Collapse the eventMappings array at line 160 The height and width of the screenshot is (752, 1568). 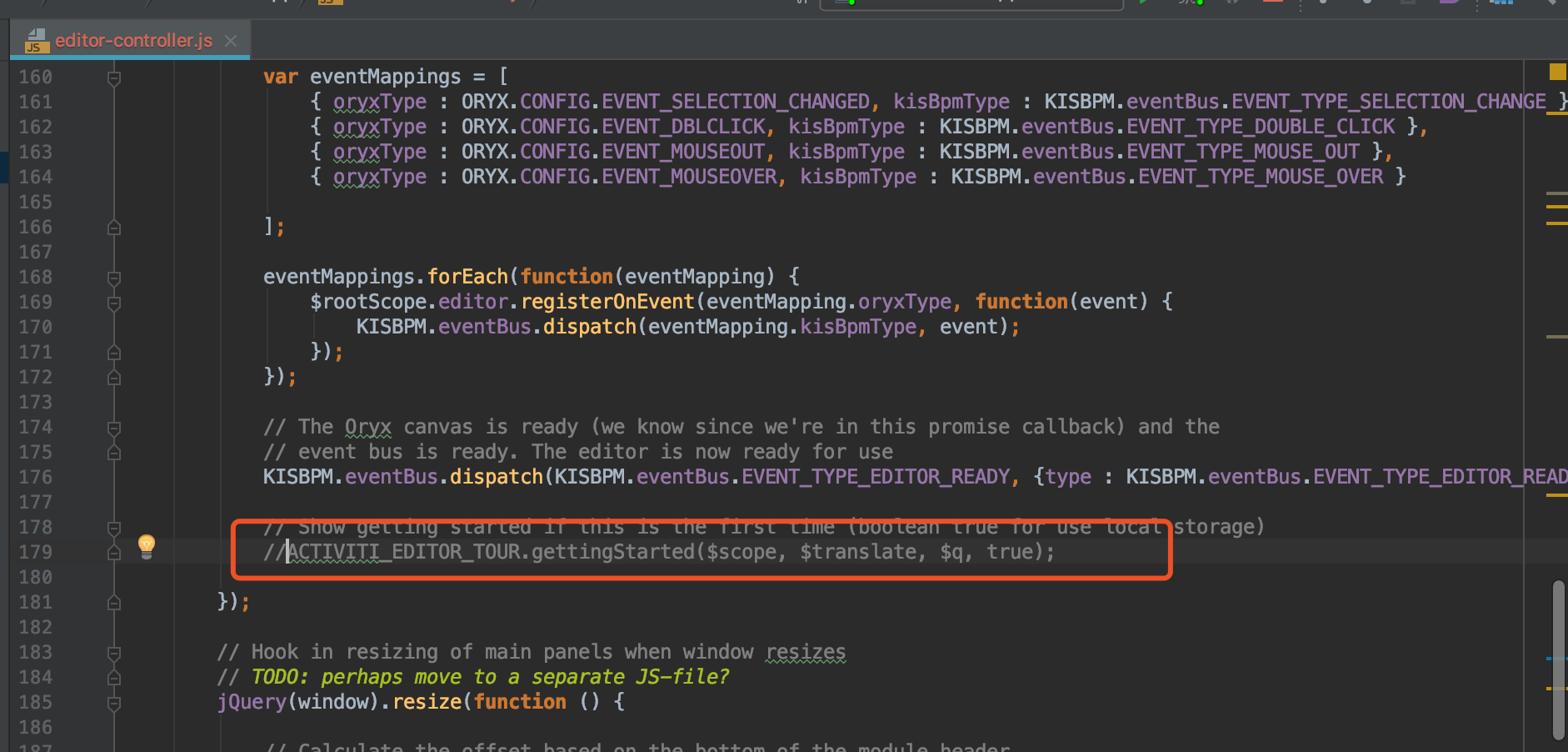coord(114,78)
